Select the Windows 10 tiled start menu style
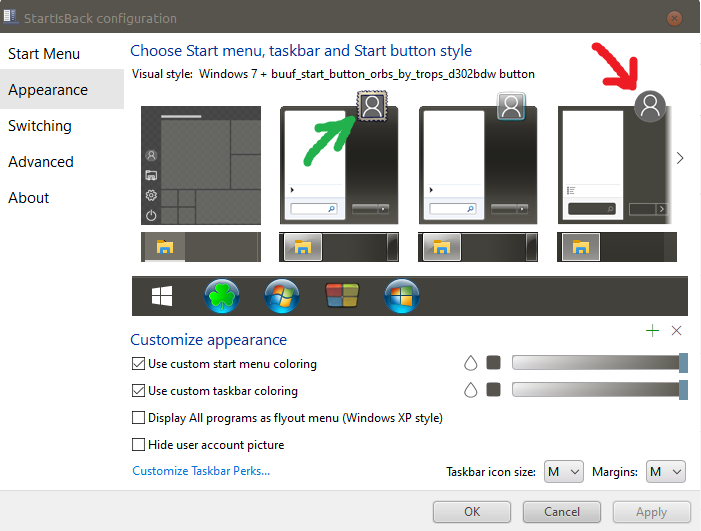 pos(201,165)
